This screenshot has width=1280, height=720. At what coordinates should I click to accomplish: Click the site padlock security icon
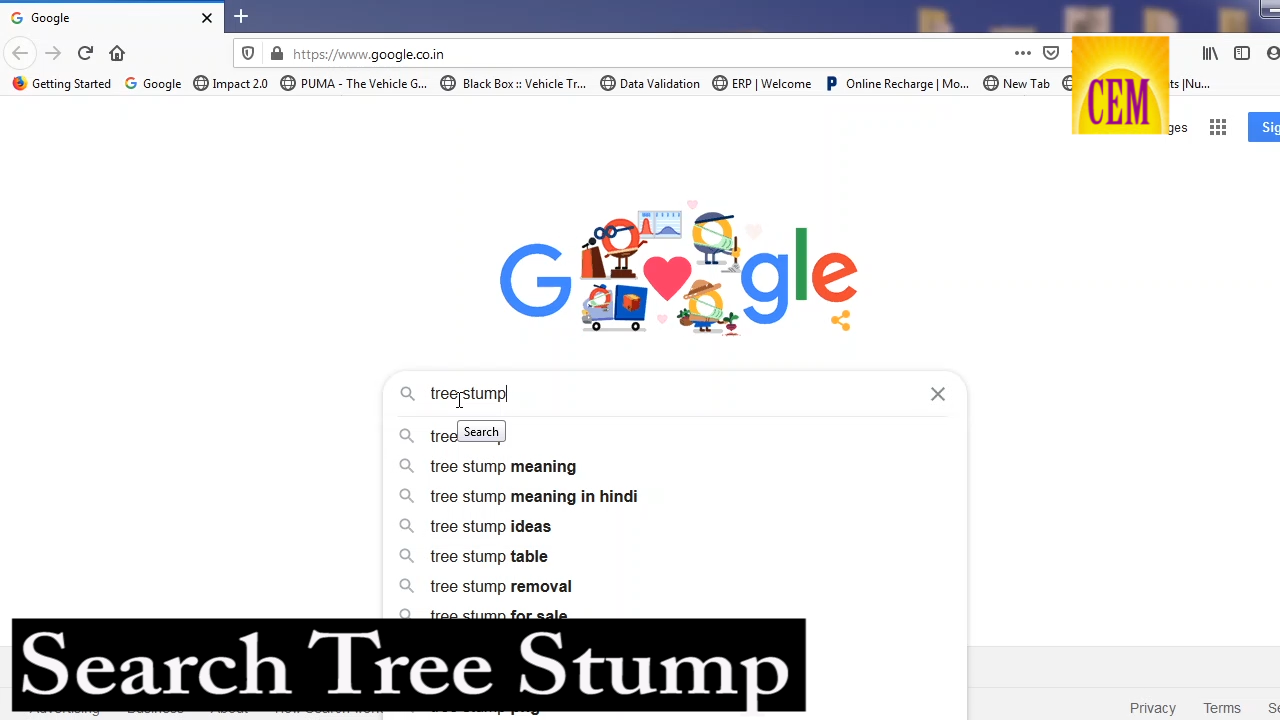(276, 54)
